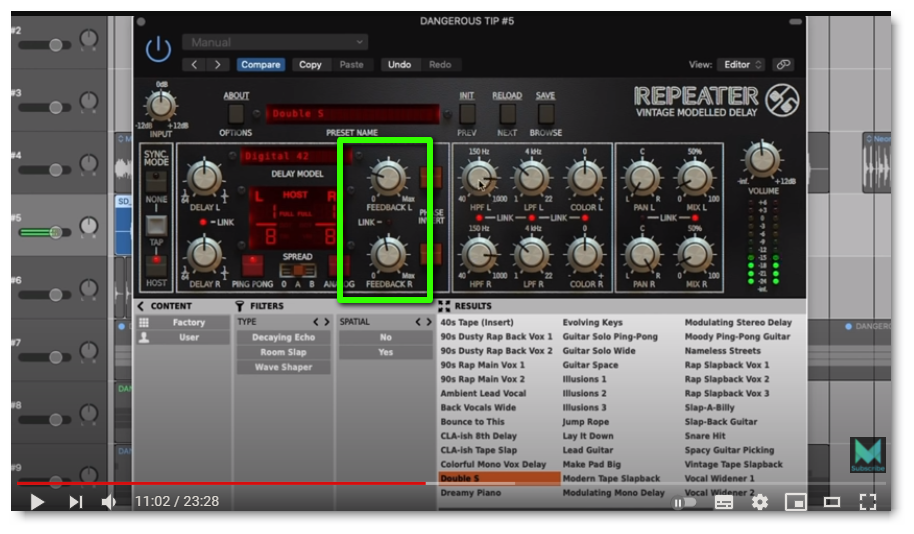Open video player settings gear
This screenshot has height=534, width=914.
(x=760, y=502)
